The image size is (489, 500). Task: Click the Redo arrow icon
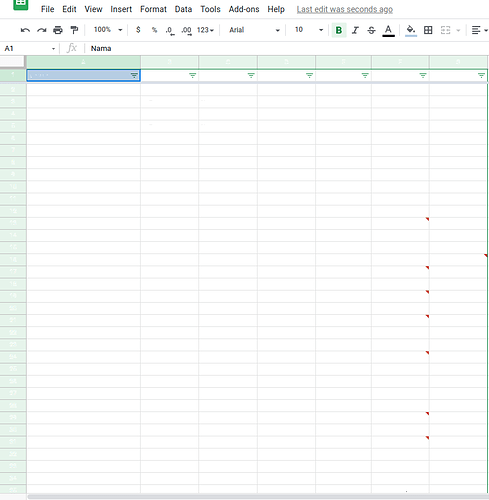tap(42, 30)
